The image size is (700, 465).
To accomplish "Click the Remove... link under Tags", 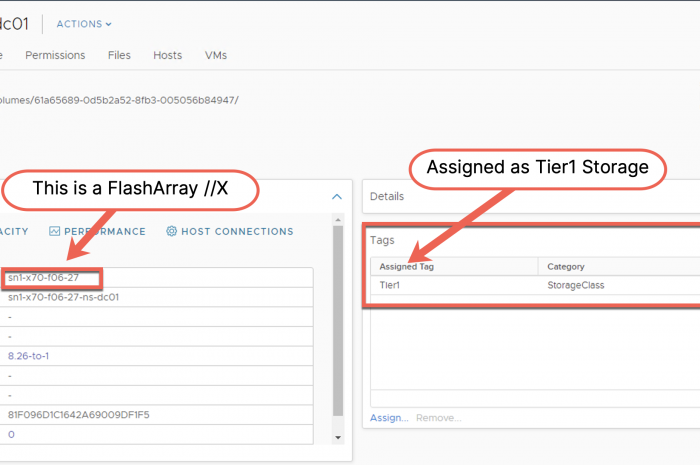I will [438, 417].
